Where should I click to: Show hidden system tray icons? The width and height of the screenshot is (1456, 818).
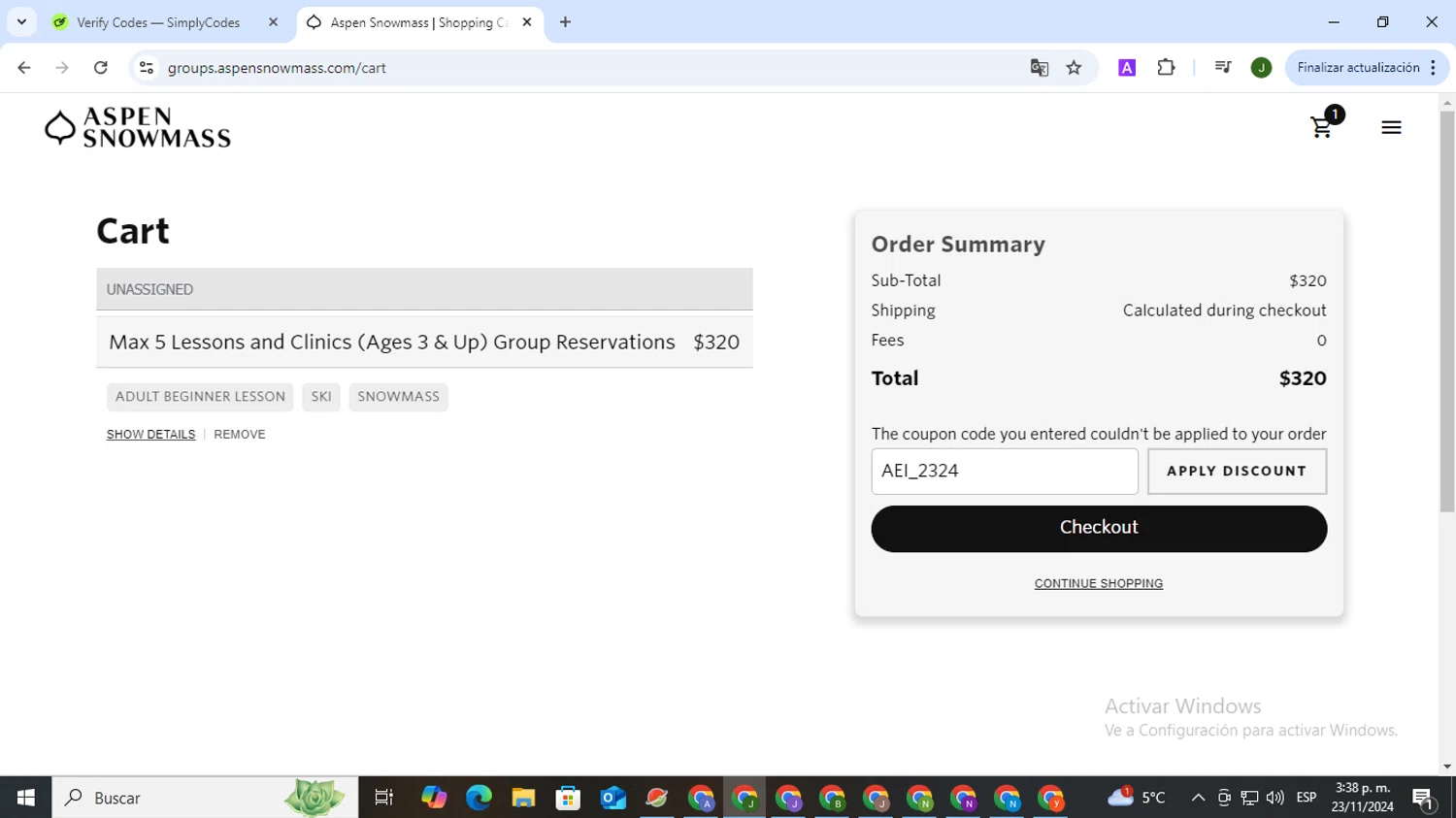tap(1198, 798)
